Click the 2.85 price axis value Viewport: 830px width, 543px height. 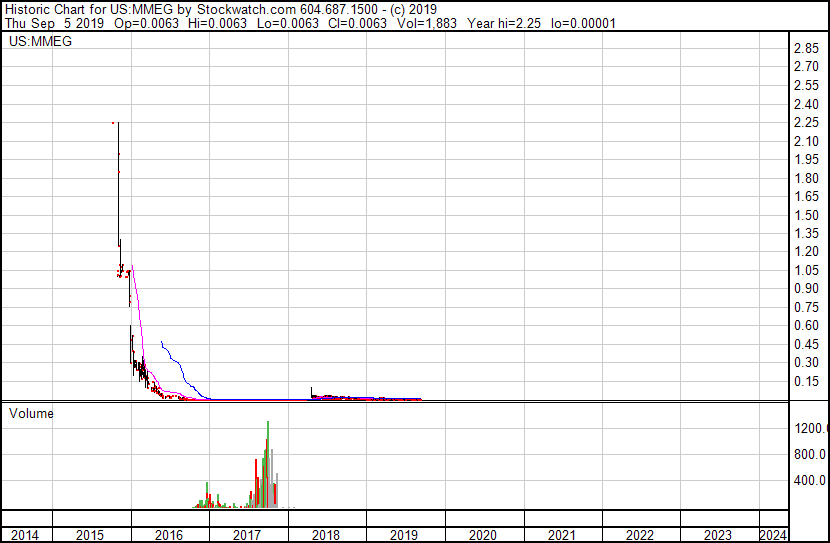tap(807, 48)
